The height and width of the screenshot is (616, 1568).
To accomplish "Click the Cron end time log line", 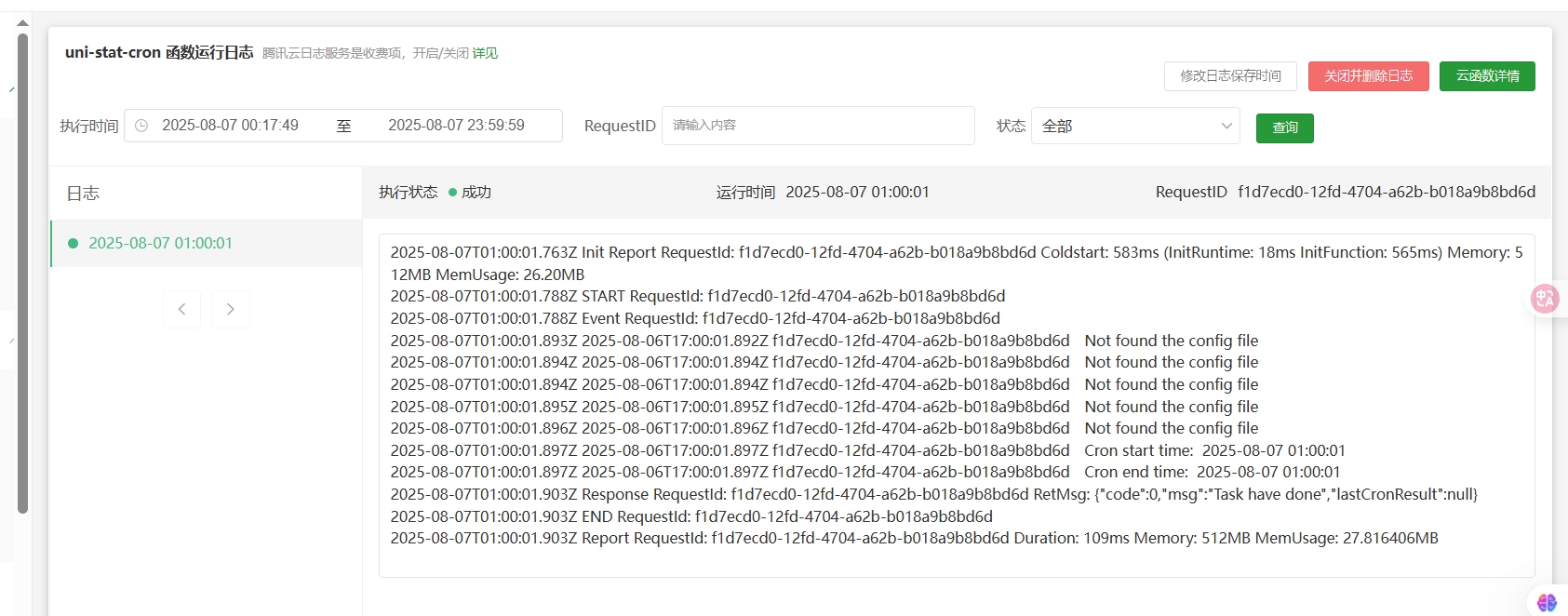I will [865, 473].
